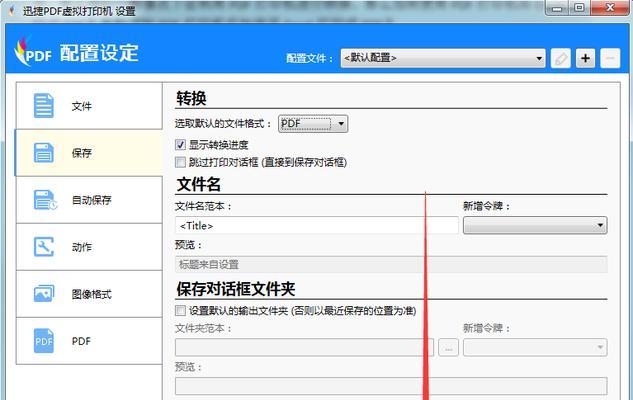
Task: Click the 保存 disk icon
Action: [43, 153]
